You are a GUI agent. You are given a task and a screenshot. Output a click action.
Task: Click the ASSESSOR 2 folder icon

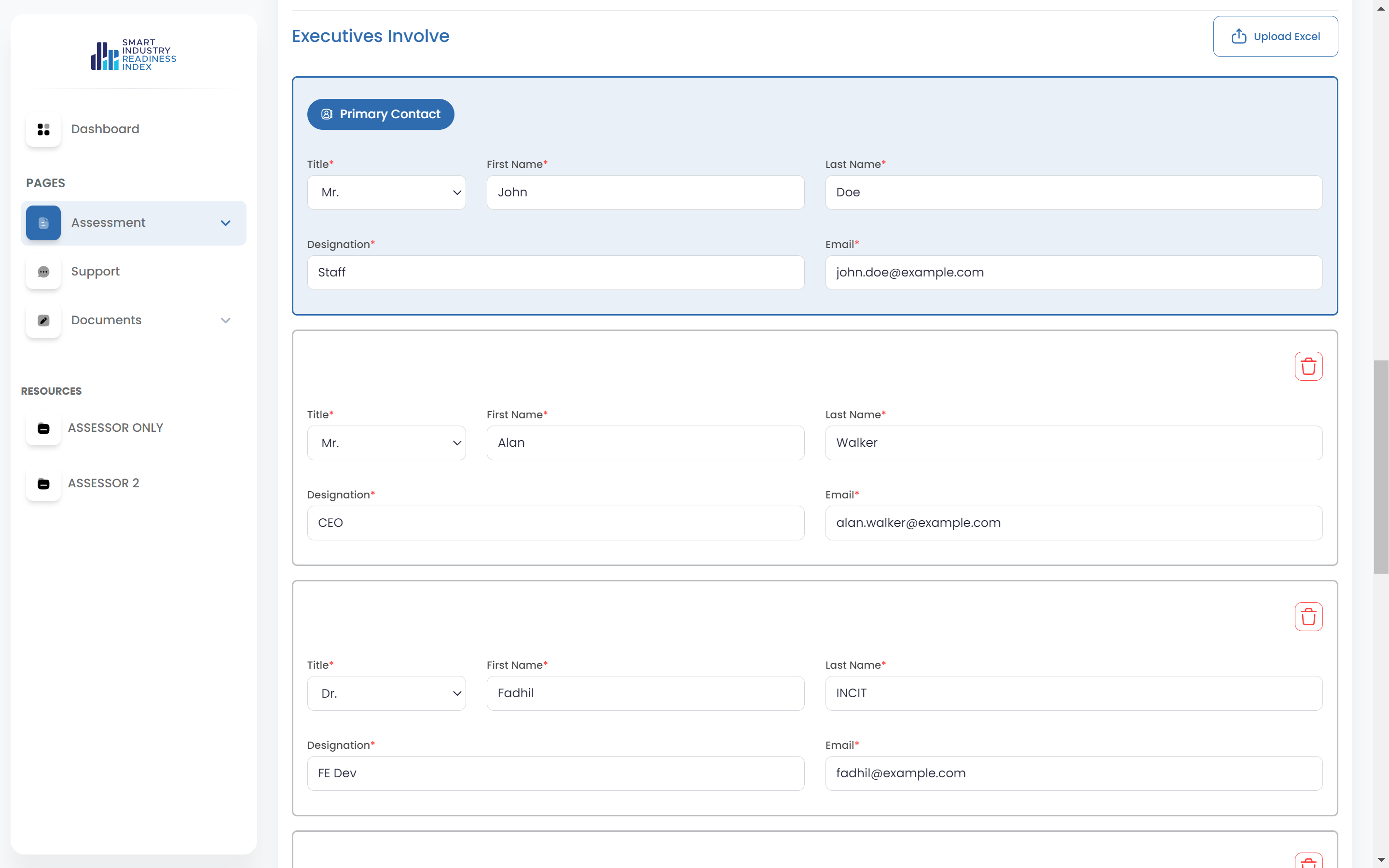point(43,484)
